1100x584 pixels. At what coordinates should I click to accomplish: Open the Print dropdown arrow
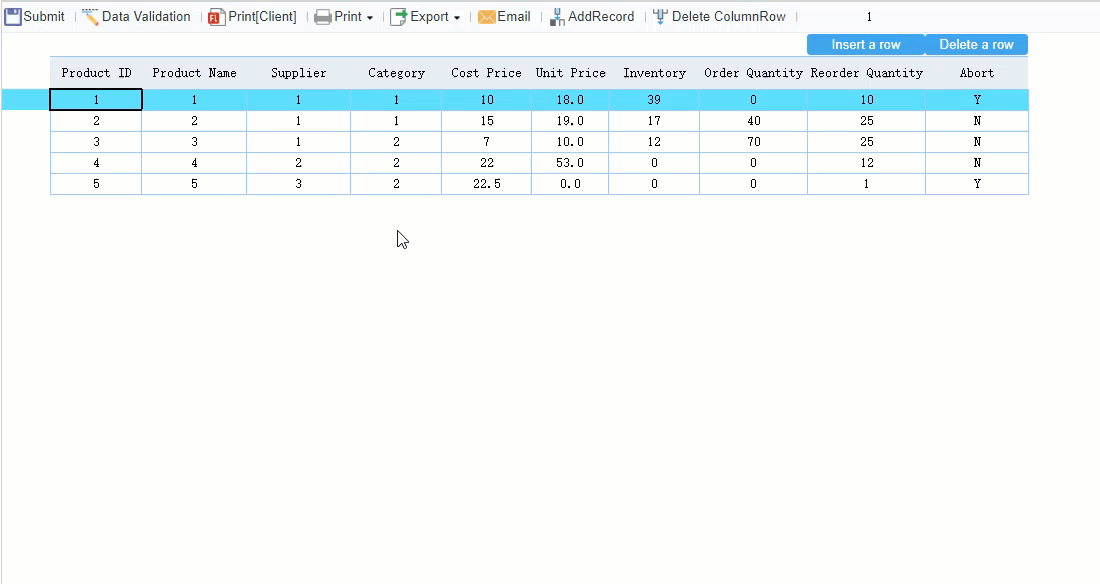click(368, 18)
